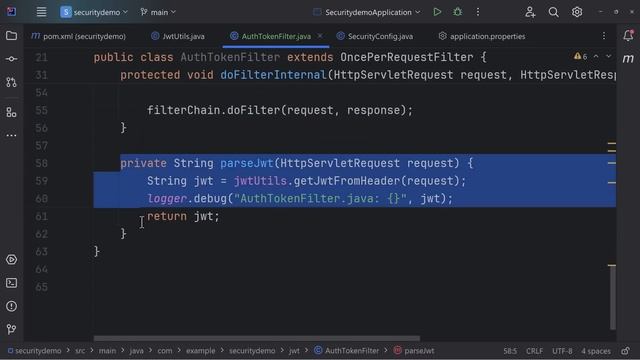This screenshot has width=640, height=360.
Task: Show more tool windows ellipsis
Action: (11, 135)
